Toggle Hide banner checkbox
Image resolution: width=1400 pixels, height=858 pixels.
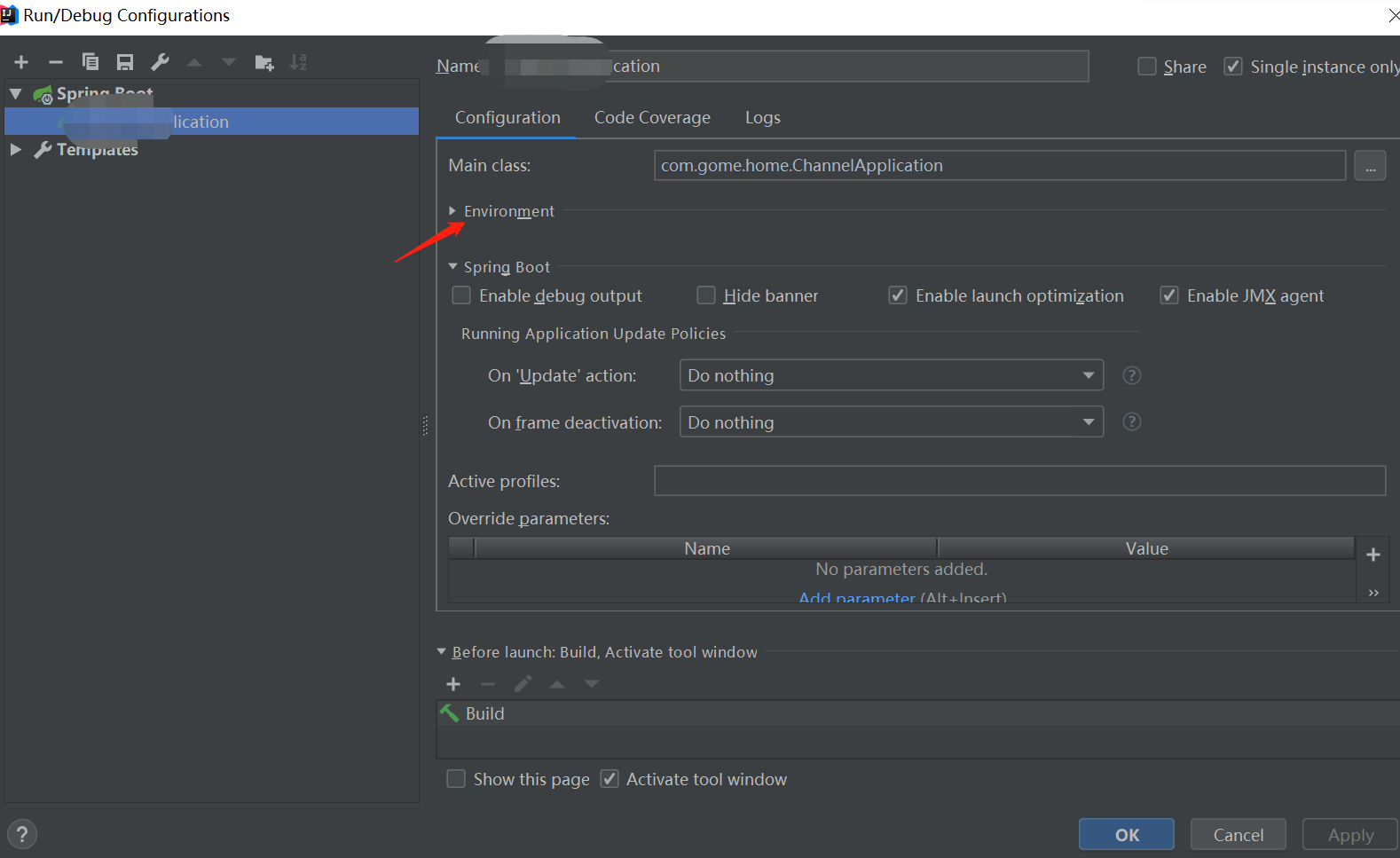(x=706, y=295)
